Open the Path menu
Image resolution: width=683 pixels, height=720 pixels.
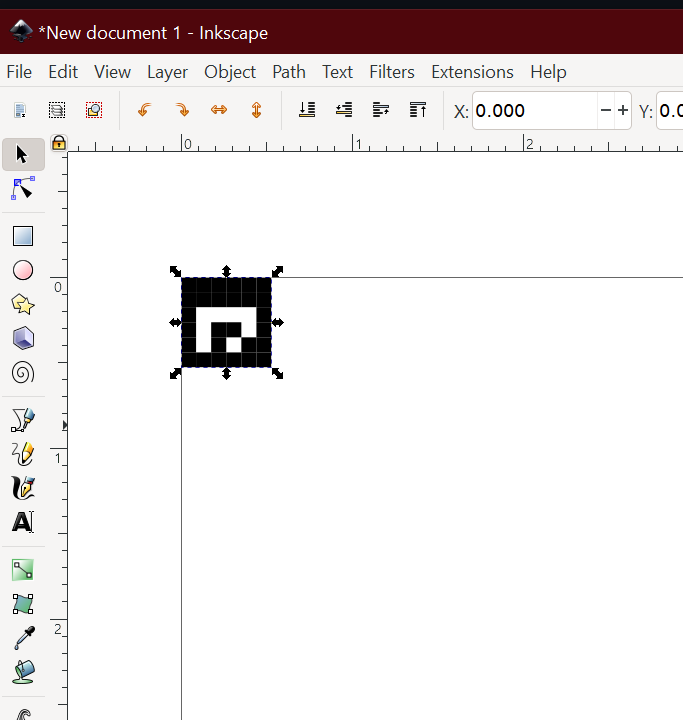pos(289,72)
